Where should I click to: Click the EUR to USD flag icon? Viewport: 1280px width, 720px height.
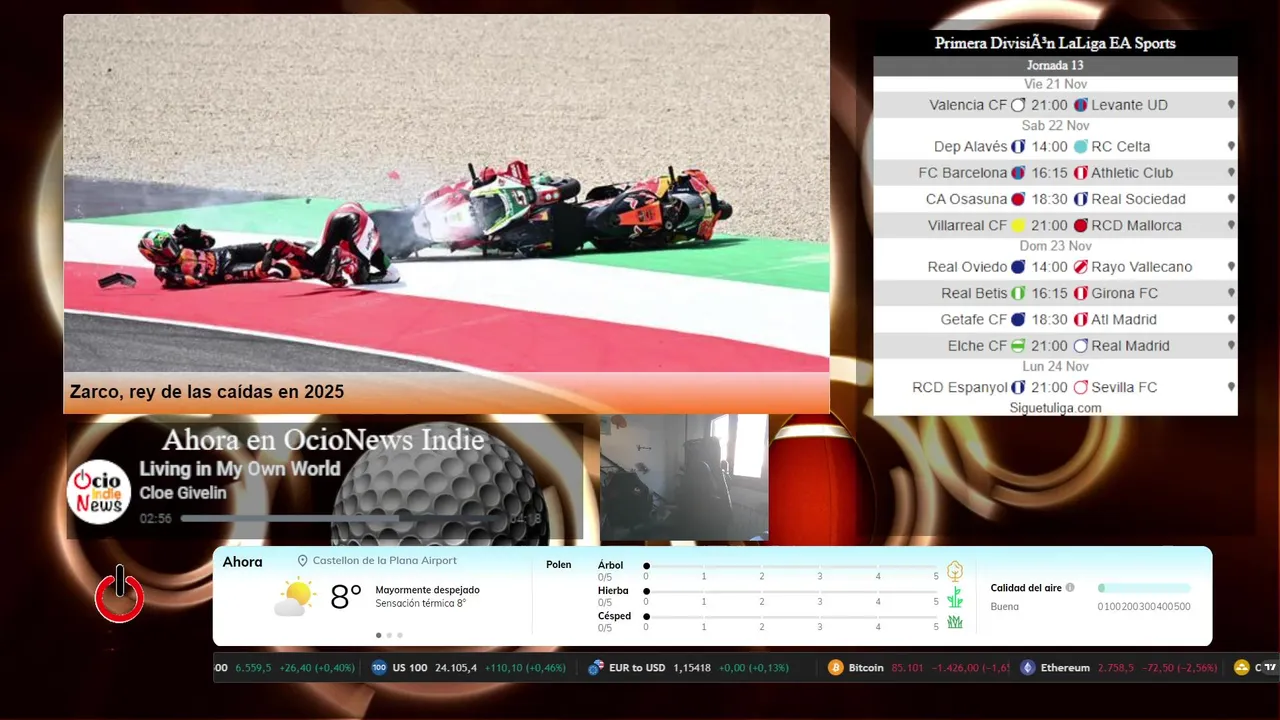click(x=596, y=667)
